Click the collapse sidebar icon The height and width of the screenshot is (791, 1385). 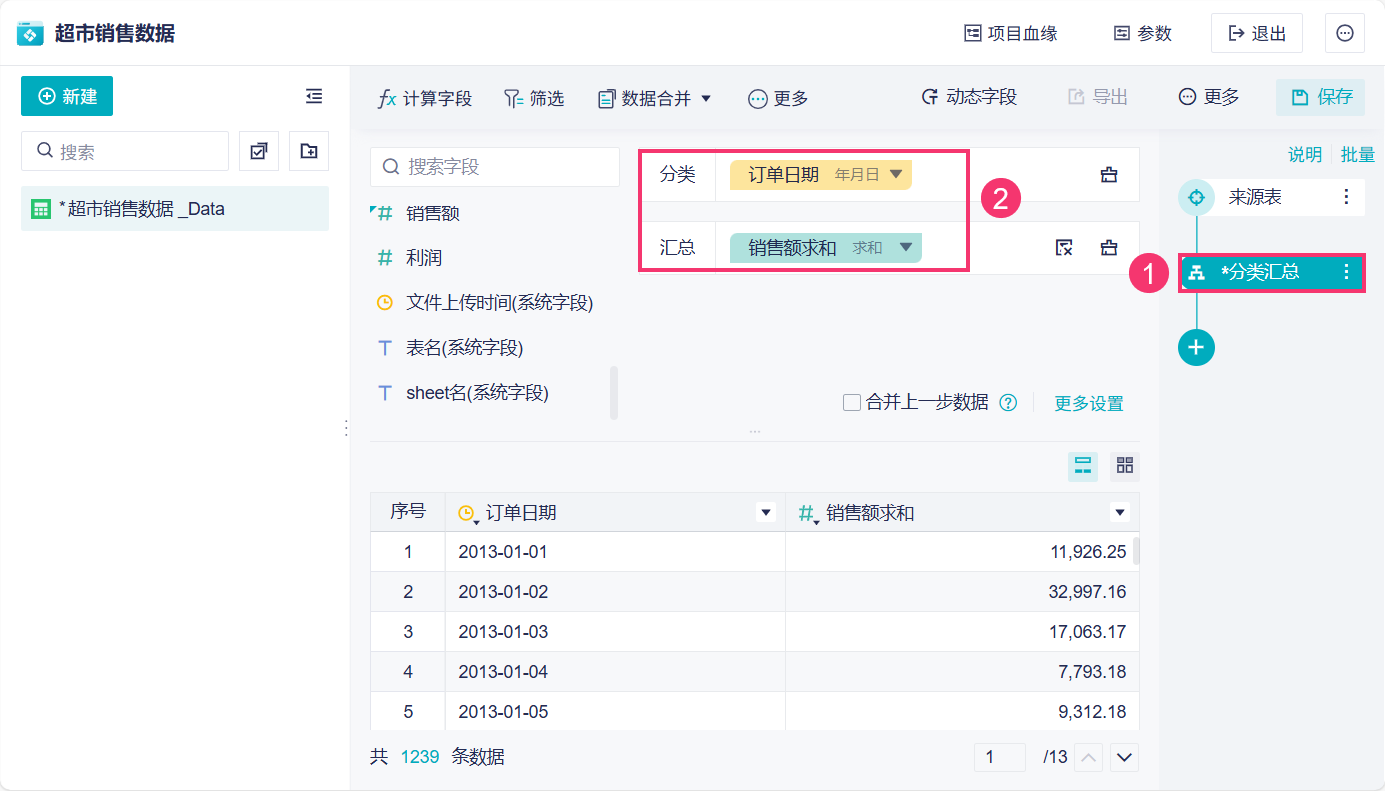[x=314, y=96]
